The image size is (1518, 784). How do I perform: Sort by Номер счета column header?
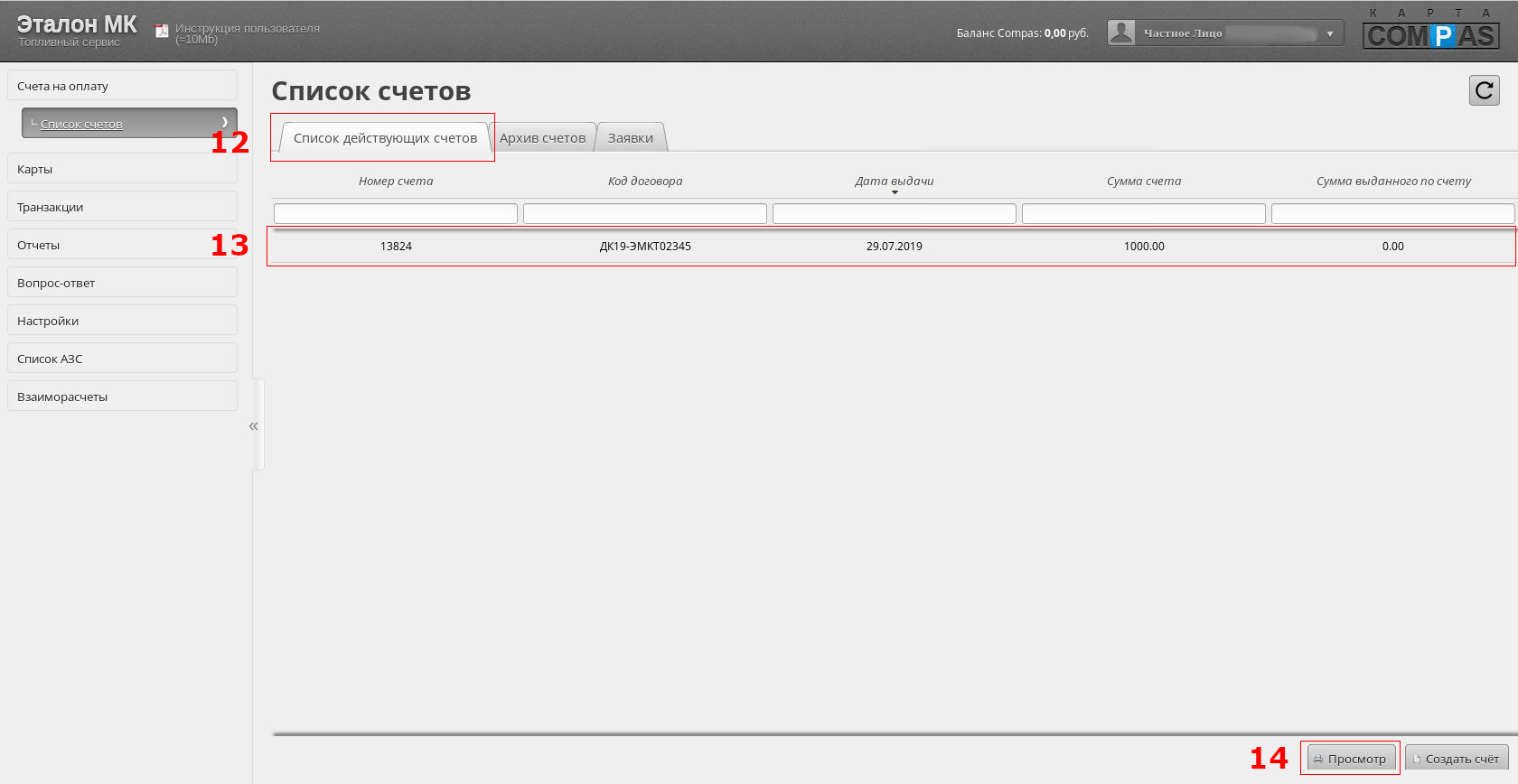coord(396,182)
